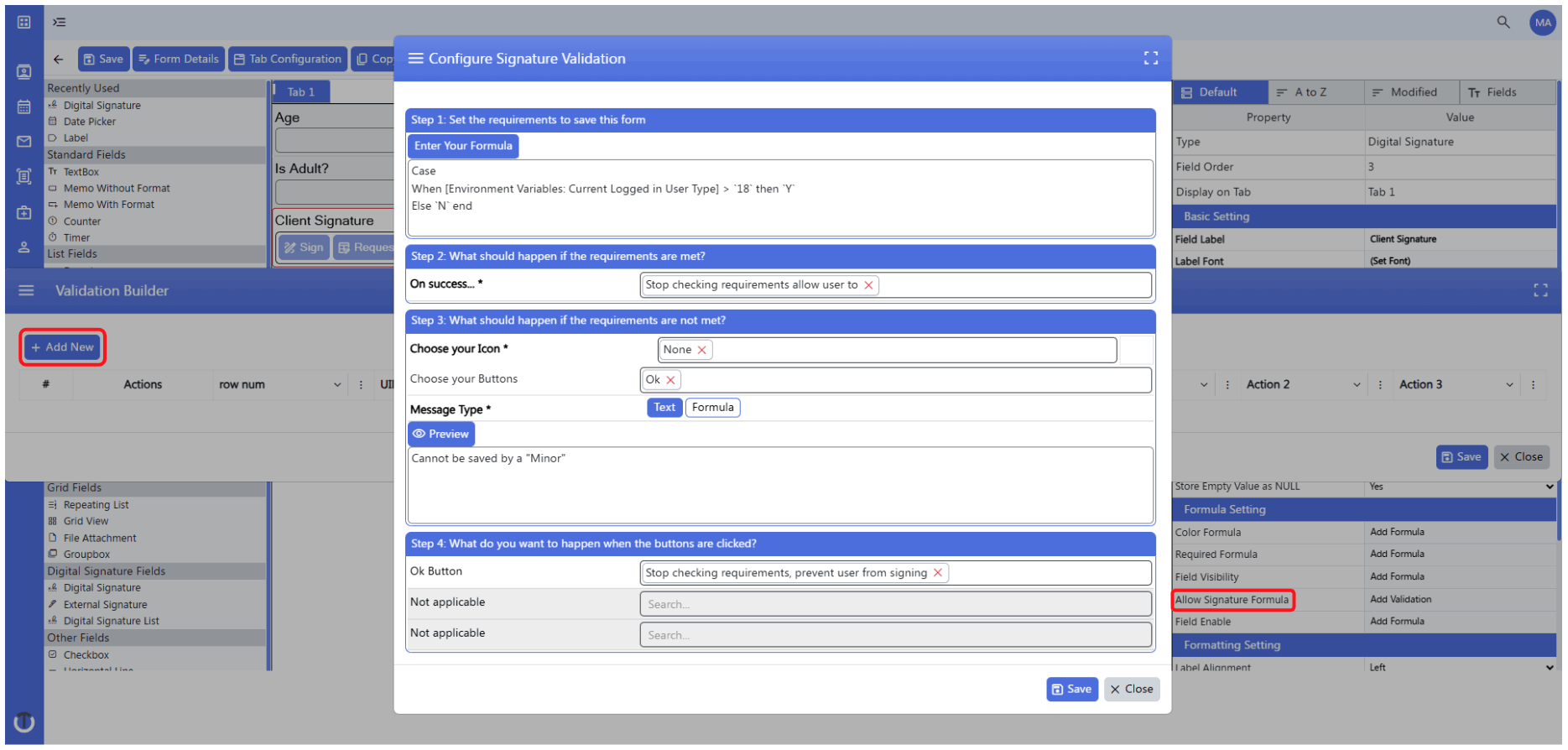Select Formula message type
Screen dimensions: 1568x750
[x=713, y=408]
